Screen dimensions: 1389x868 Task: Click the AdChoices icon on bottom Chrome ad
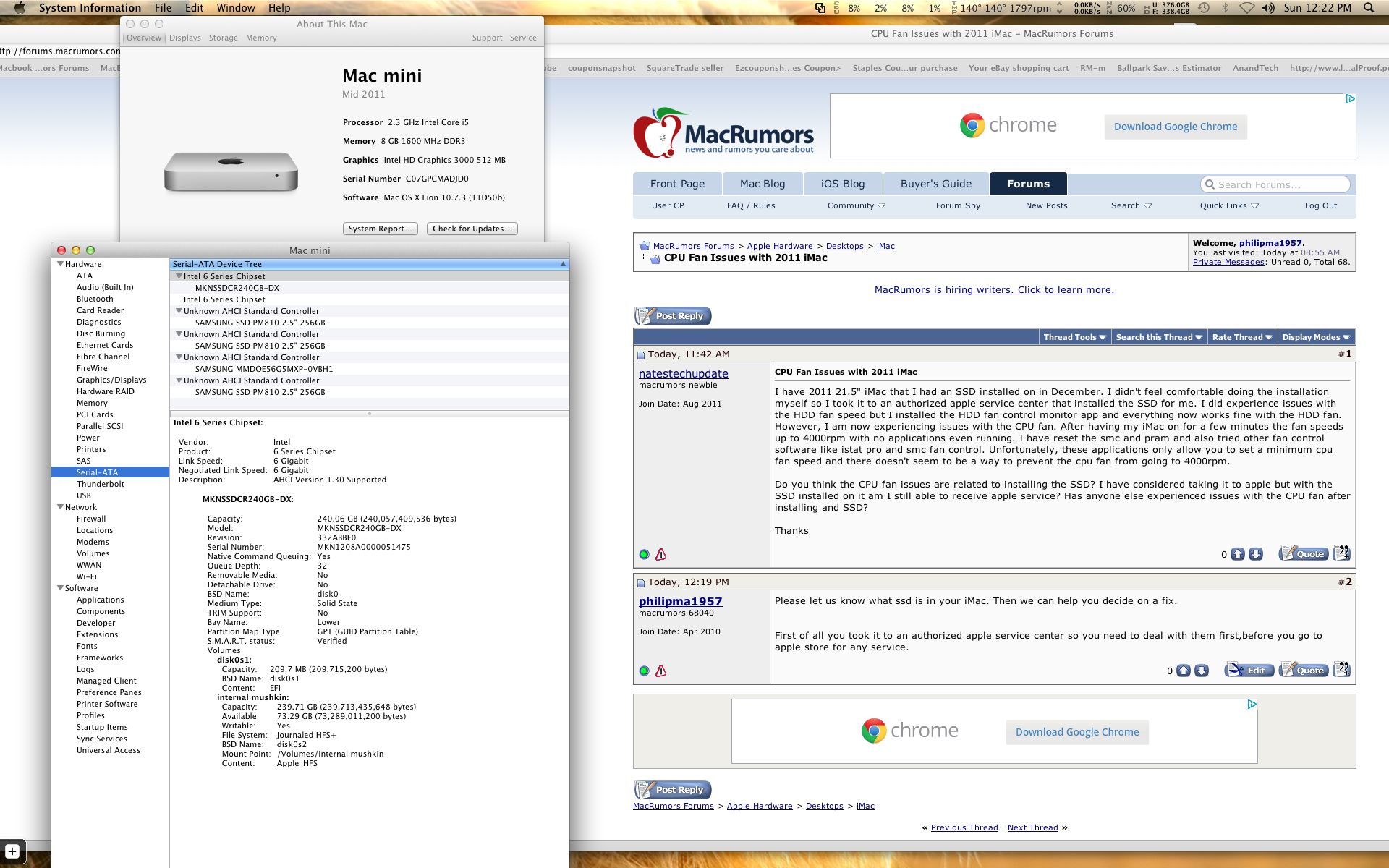1252,705
